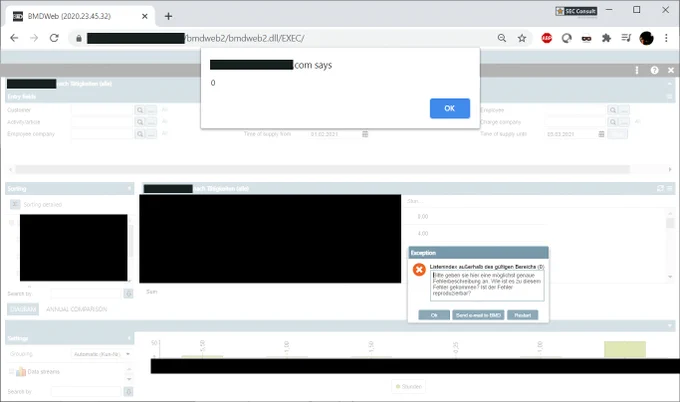This screenshot has height=402, width=680.
Task: Click the down arrow in Data streams list
Action: click(129, 379)
